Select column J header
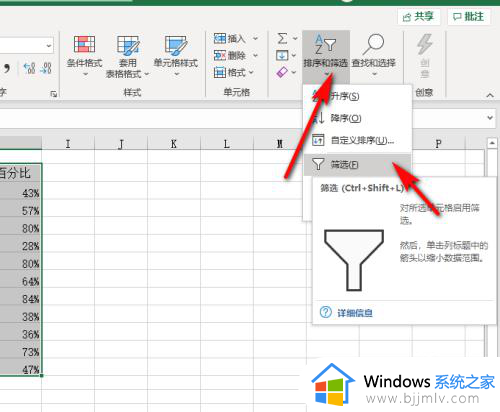This screenshot has width=500, height=412. [x=121, y=144]
